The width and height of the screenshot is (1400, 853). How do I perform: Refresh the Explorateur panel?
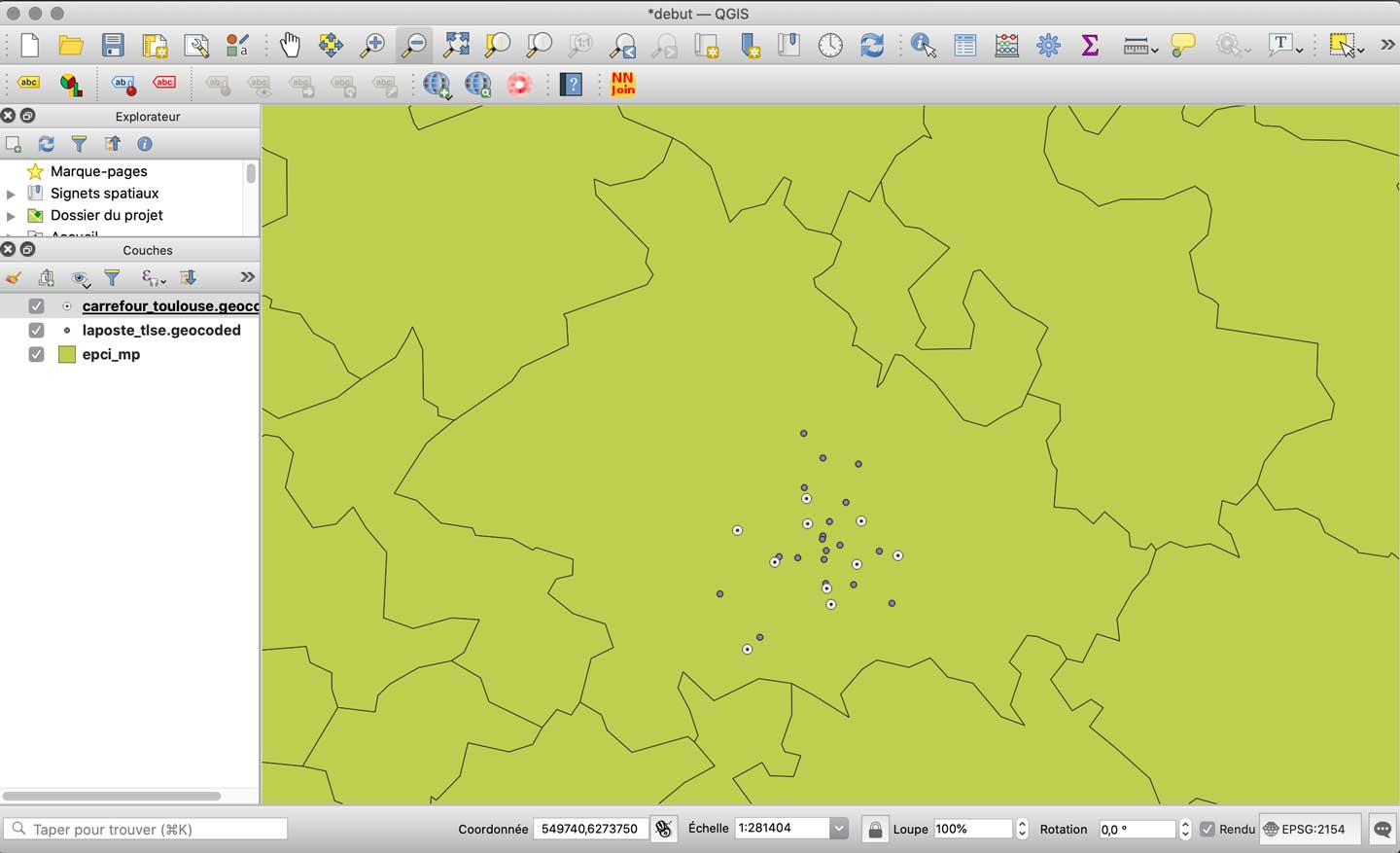tap(46, 144)
